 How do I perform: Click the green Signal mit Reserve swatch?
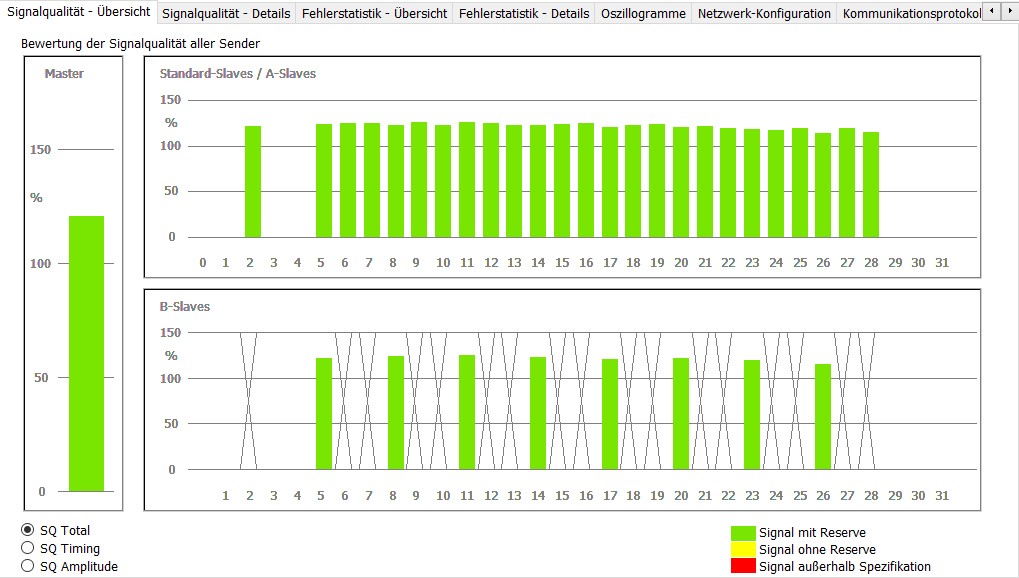point(743,533)
